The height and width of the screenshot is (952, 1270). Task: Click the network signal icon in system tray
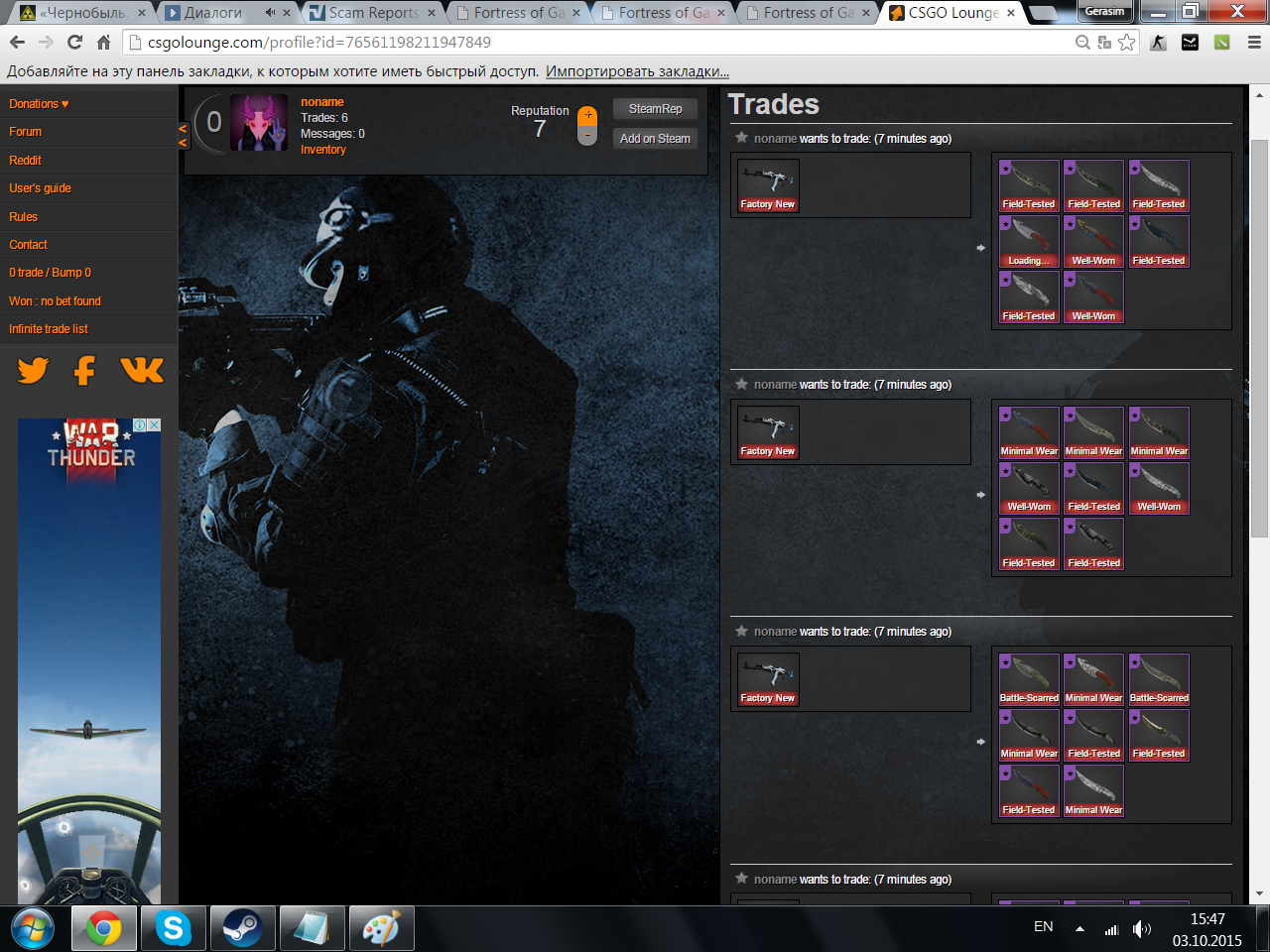(1111, 929)
